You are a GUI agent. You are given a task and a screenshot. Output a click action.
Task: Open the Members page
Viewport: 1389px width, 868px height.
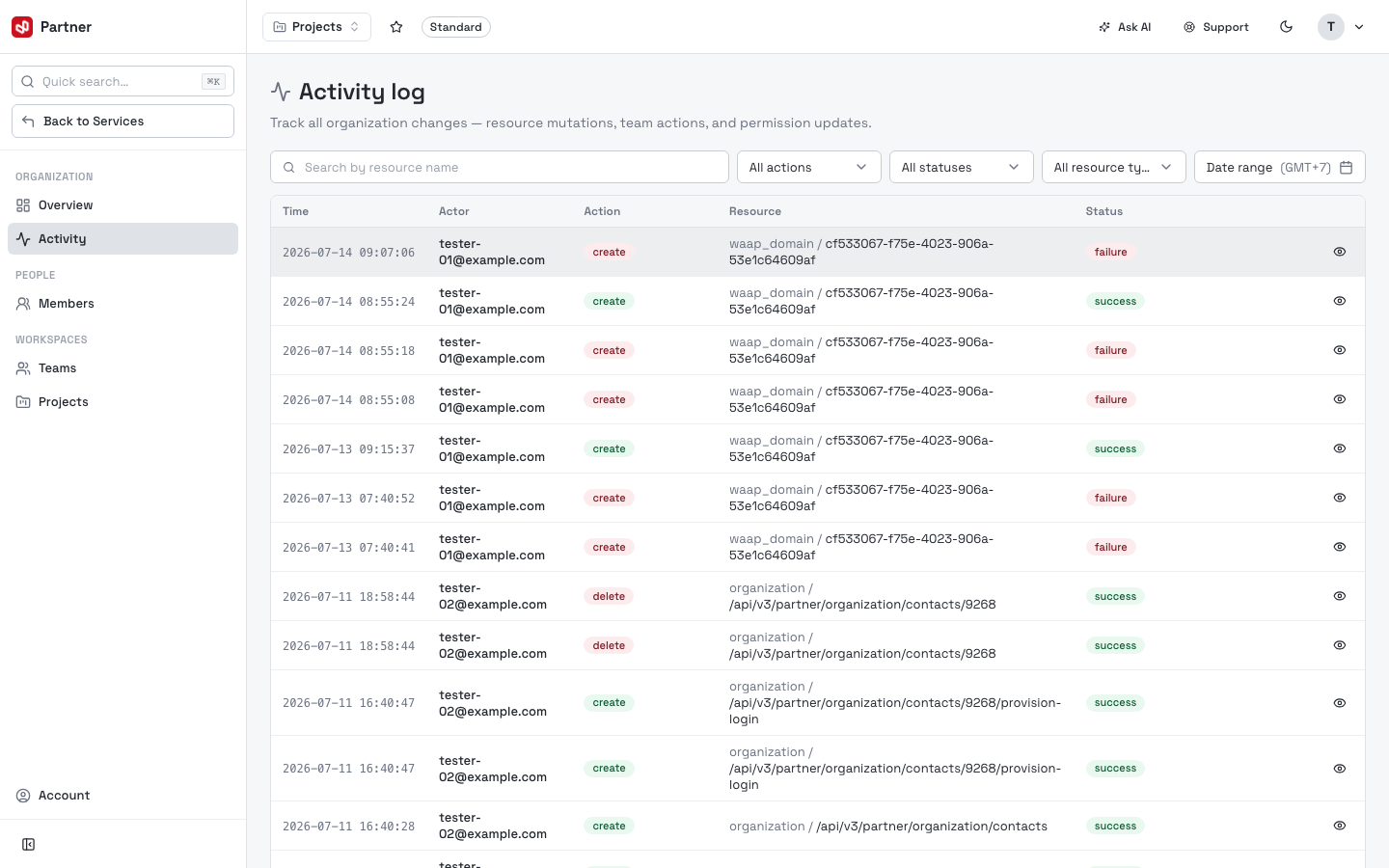tap(123, 304)
